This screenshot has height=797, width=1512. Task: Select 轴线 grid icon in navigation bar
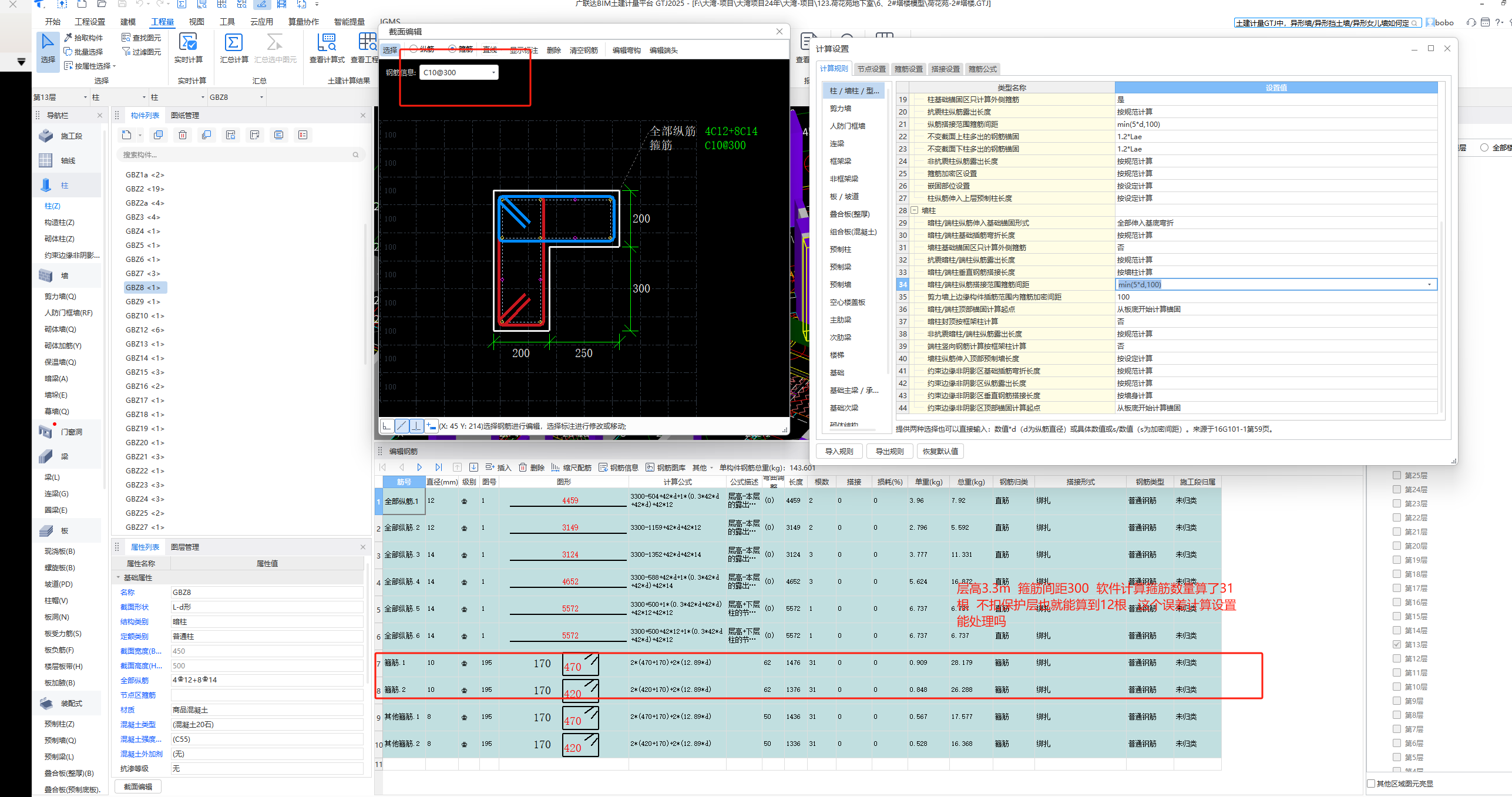(x=46, y=160)
